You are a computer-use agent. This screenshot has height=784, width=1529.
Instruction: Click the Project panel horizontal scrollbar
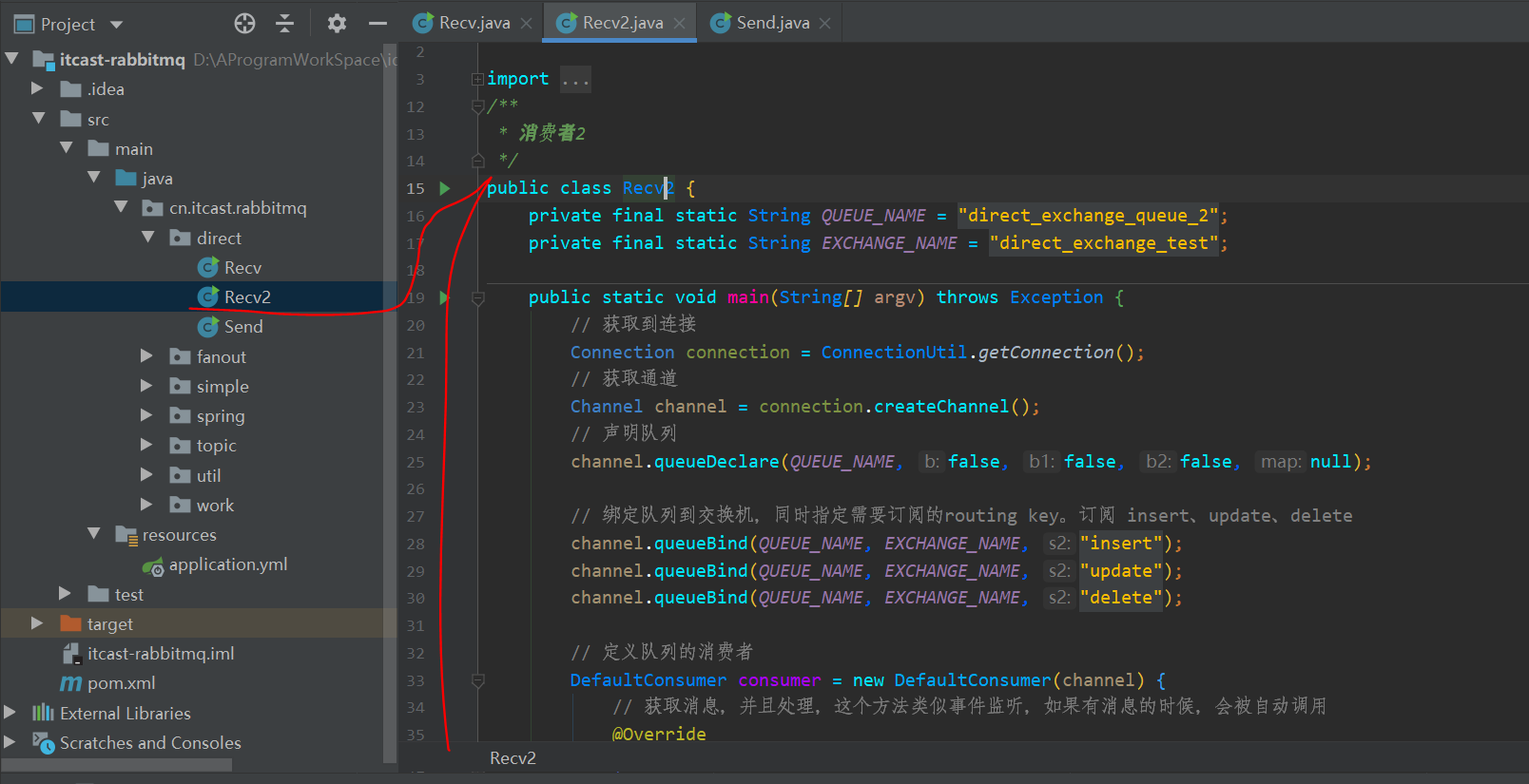(x=117, y=765)
